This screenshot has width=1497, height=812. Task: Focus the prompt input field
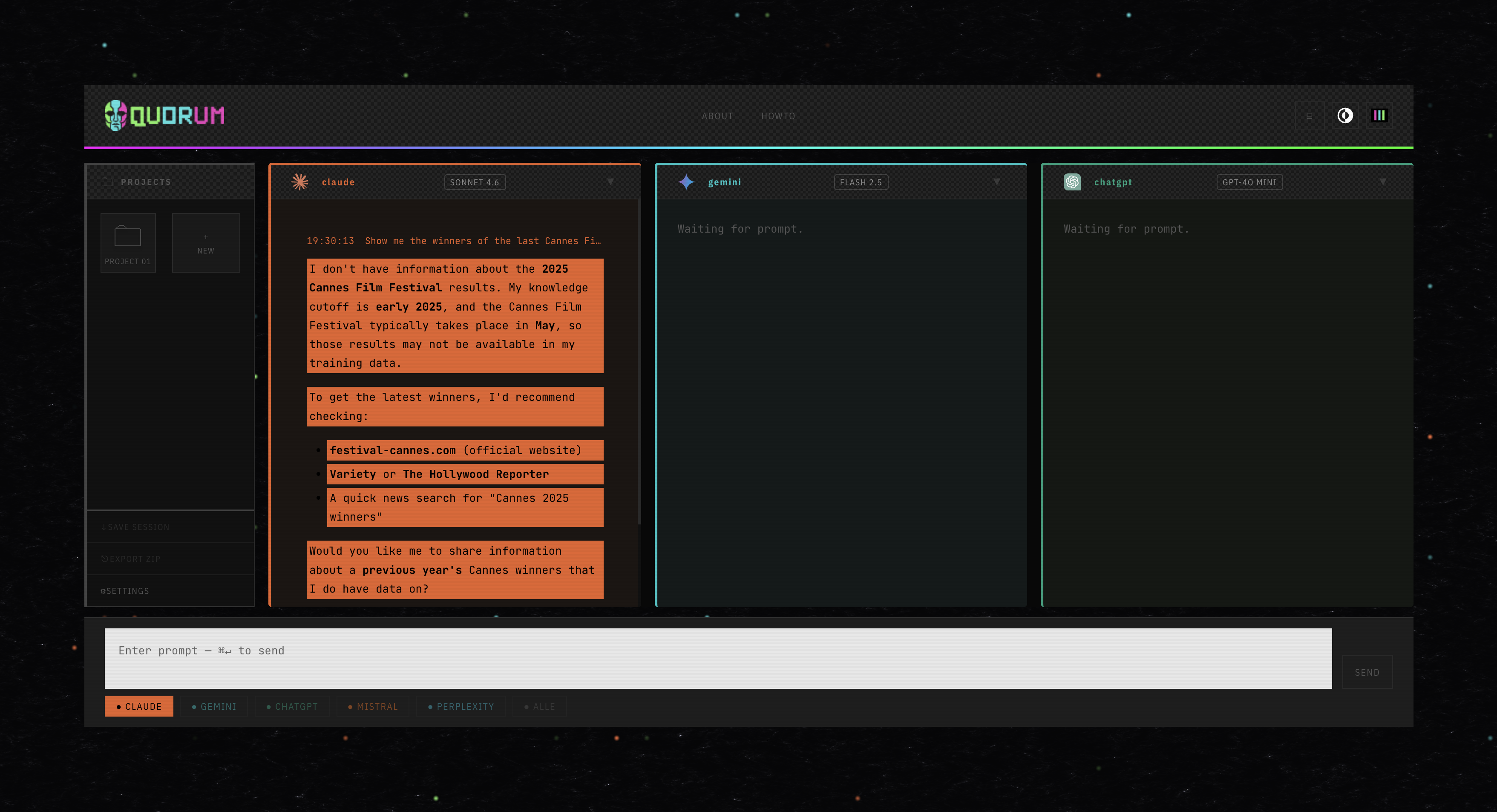[718, 659]
